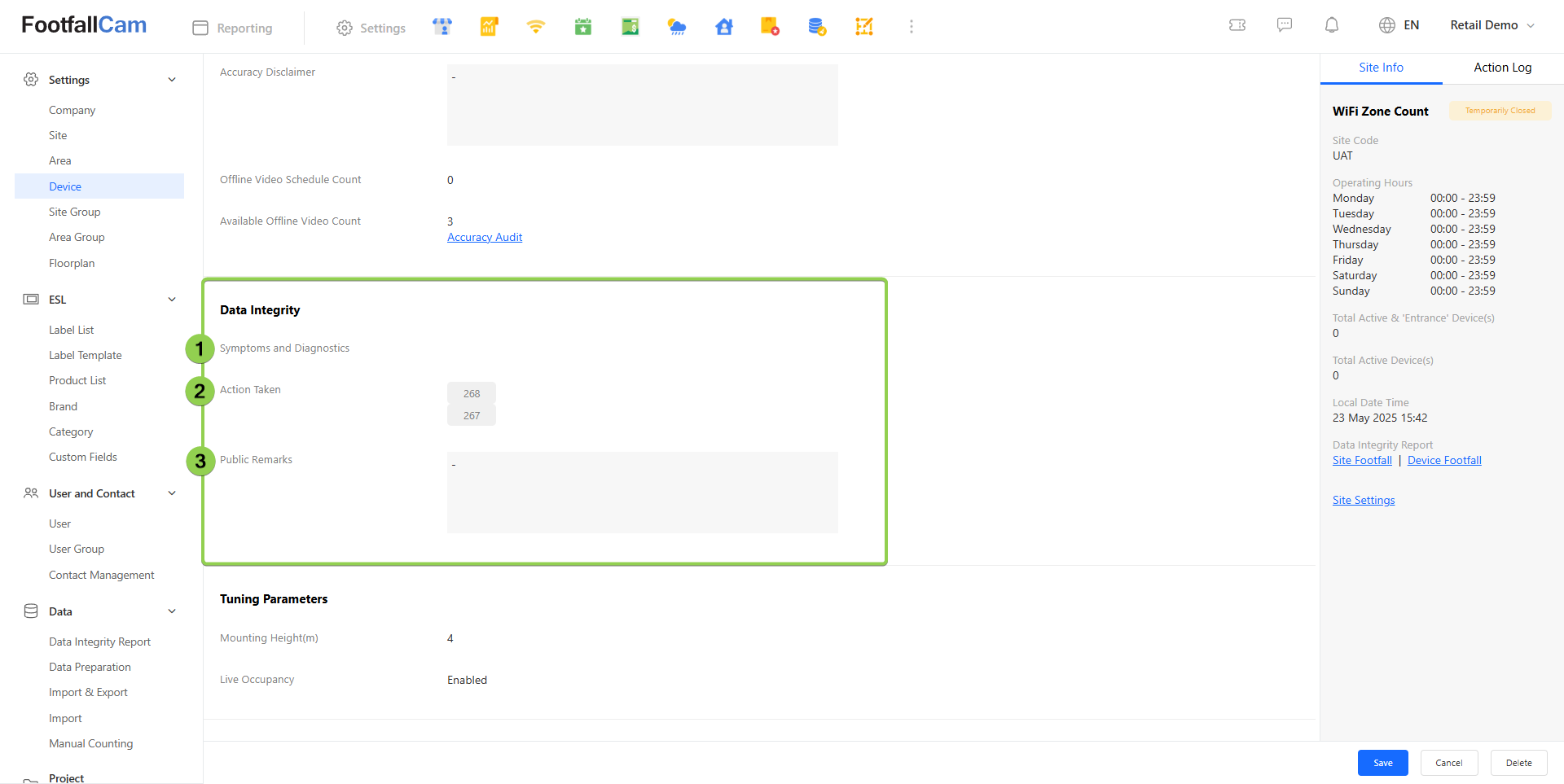
Task: Collapse the ESL sidebar section
Action: click(172, 300)
